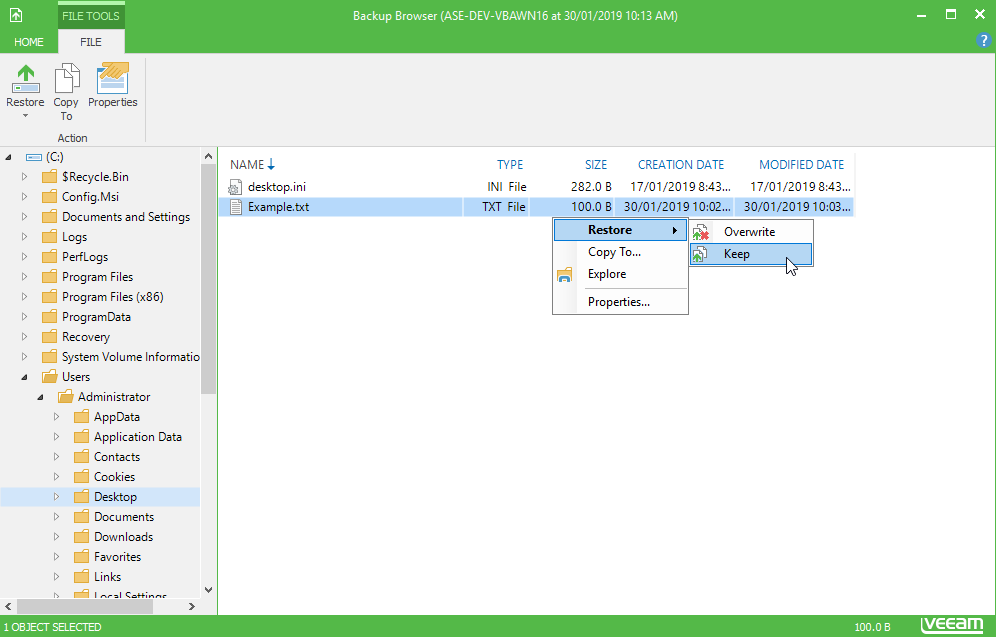Open the Restore dropdown arrow in ribbon
Viewport: 996px width, 637px height.
(x=25, y=116)
